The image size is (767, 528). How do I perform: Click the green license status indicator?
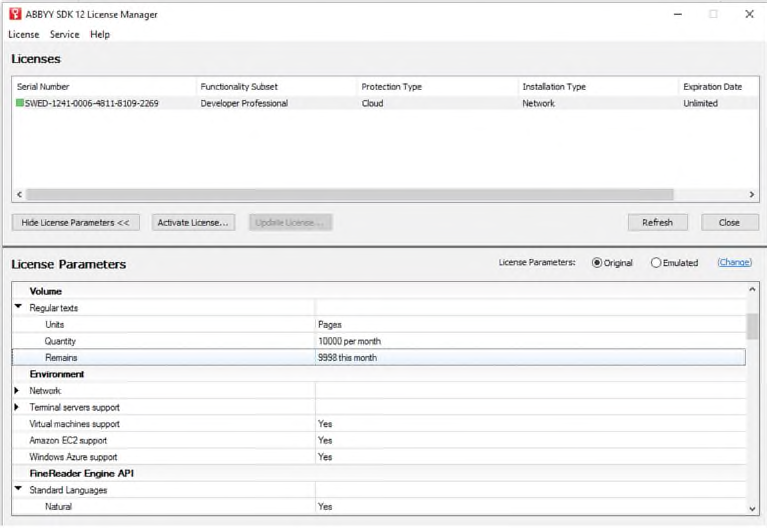coord(20,103)
